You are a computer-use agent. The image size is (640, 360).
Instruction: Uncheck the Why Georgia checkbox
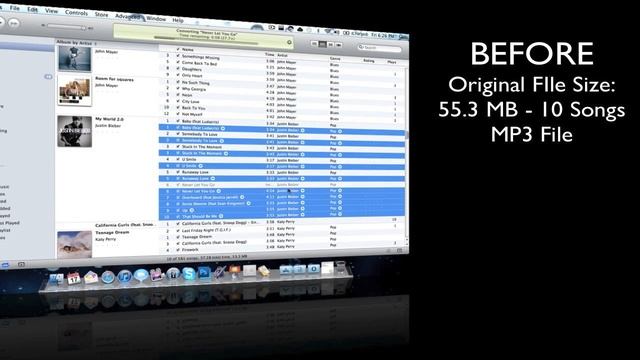(178, 88)
